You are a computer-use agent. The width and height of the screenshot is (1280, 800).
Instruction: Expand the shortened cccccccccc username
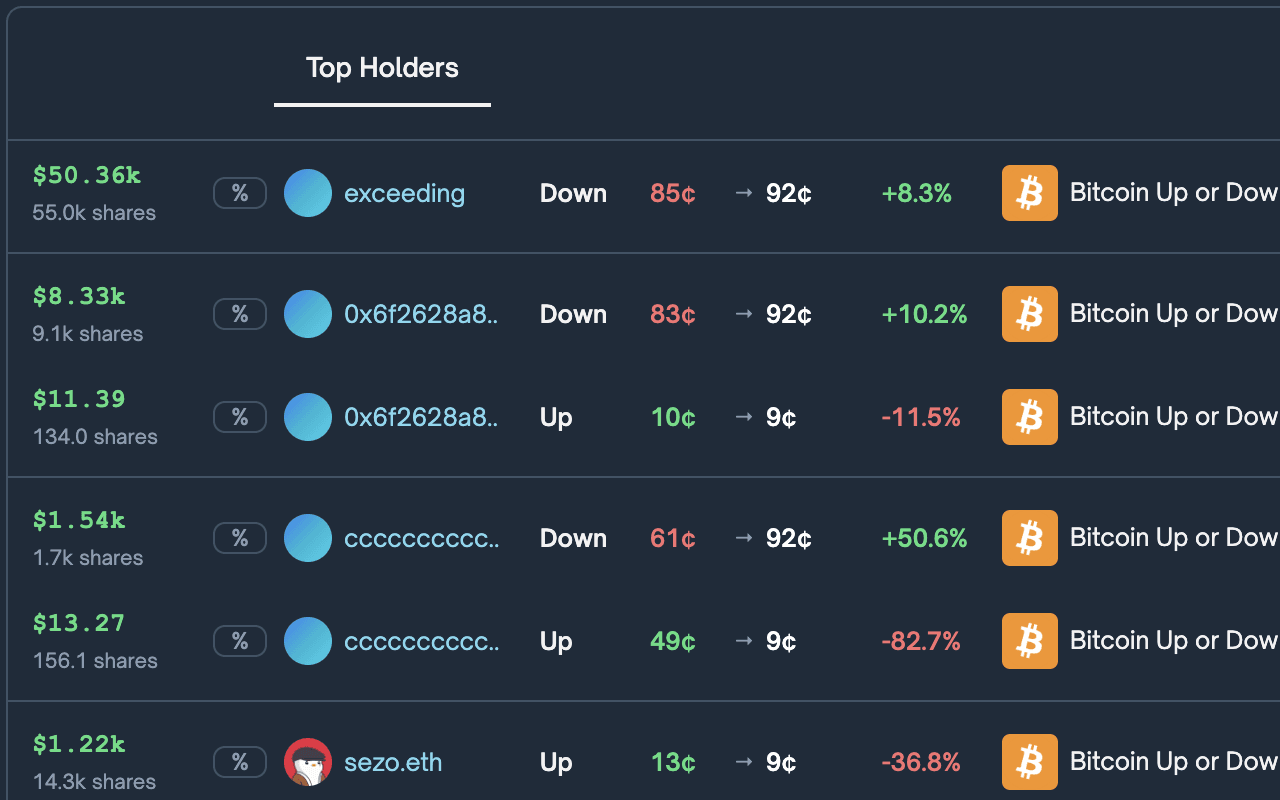click(421, 537)
